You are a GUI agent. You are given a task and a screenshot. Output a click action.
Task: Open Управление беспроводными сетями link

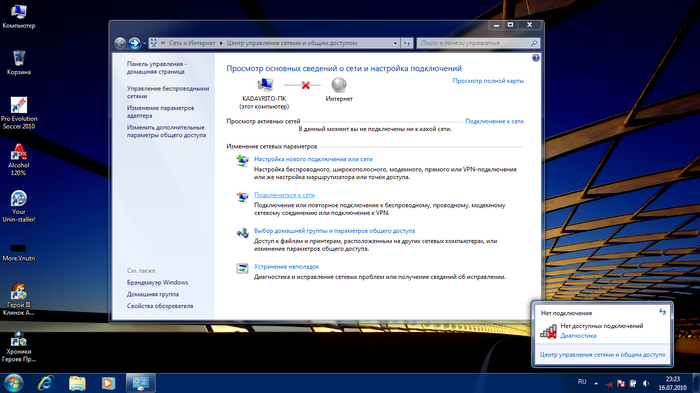coord(168,92)
